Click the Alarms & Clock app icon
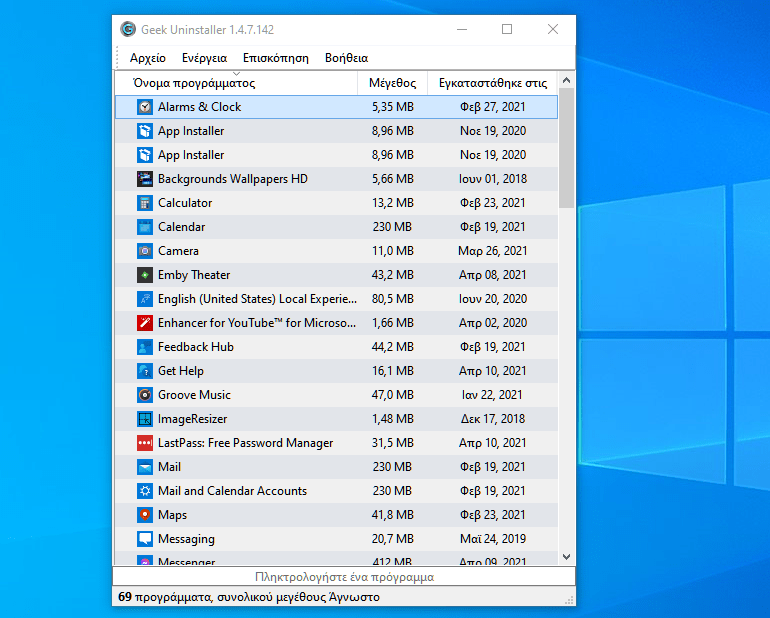Screen dimensions: 770x618 click(144, 107)
